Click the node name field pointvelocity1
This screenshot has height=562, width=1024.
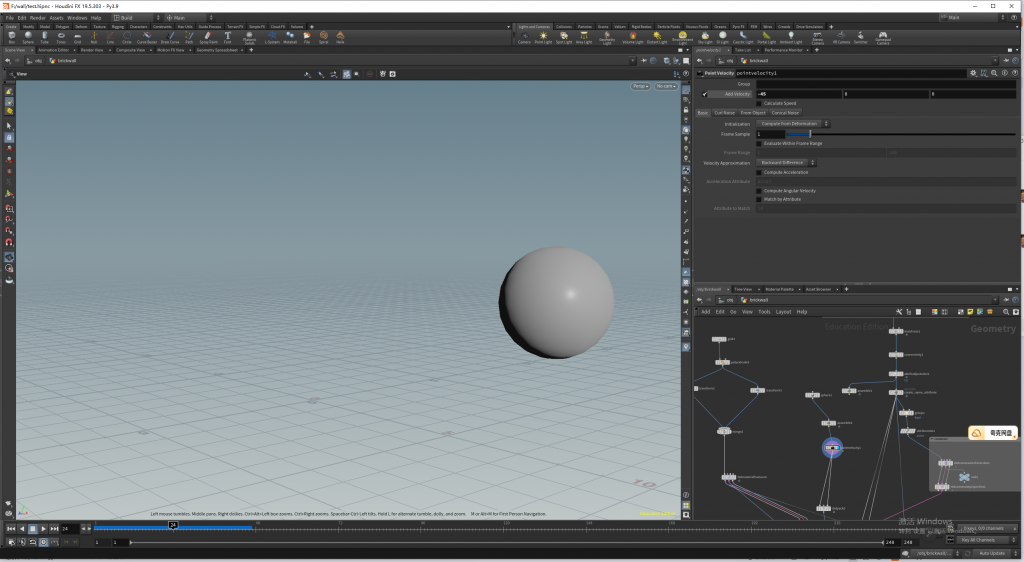(851, 73)
